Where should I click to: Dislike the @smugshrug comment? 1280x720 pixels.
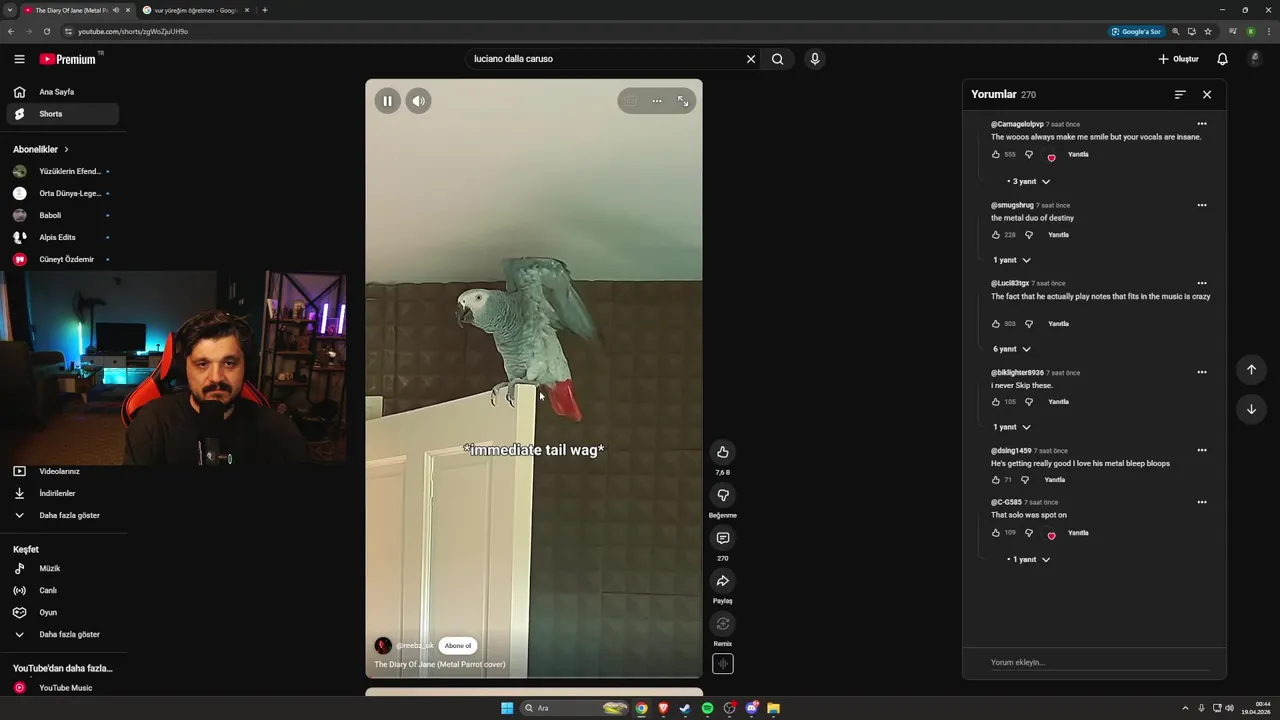1029,235
